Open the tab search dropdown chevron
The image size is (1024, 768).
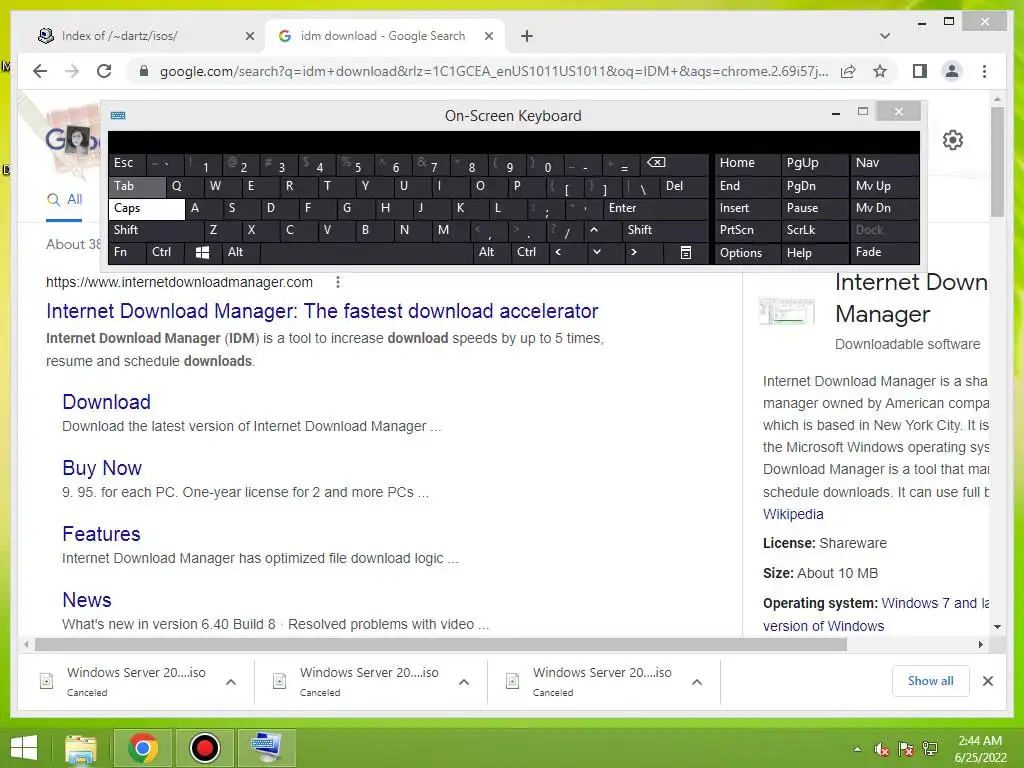coord(885,36)
